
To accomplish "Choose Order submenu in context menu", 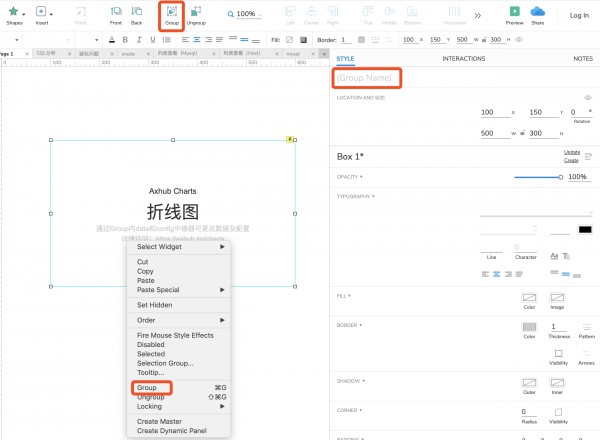I will [x=179, y=320].
